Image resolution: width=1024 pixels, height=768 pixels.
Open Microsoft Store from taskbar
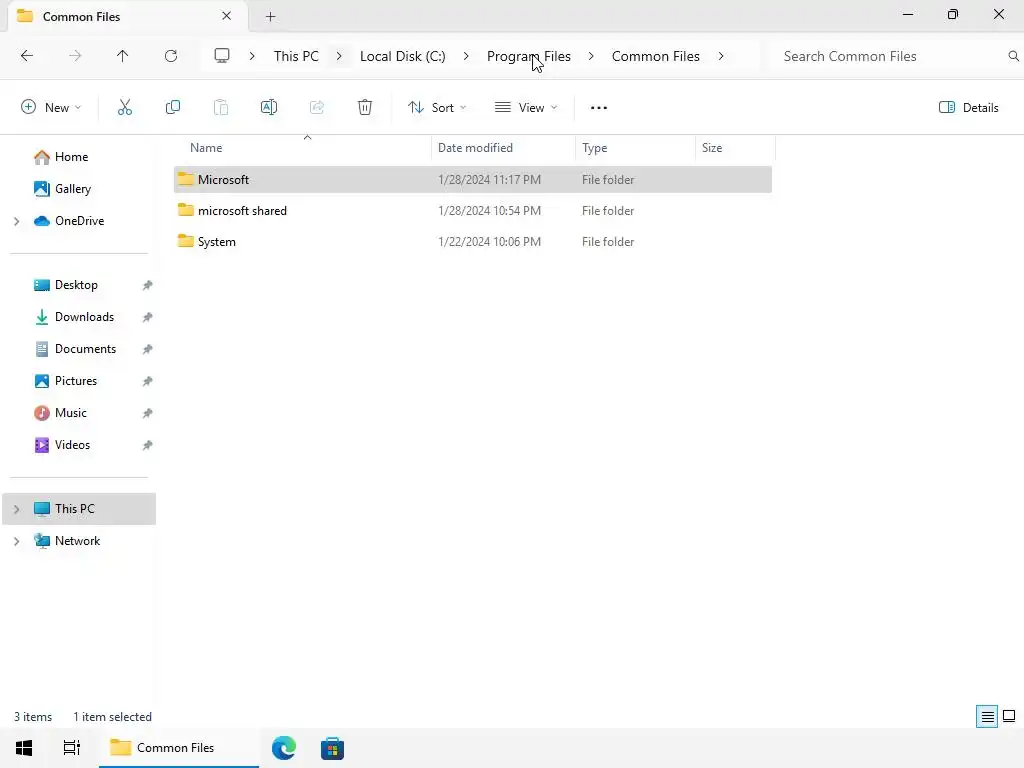coord(332,748)
